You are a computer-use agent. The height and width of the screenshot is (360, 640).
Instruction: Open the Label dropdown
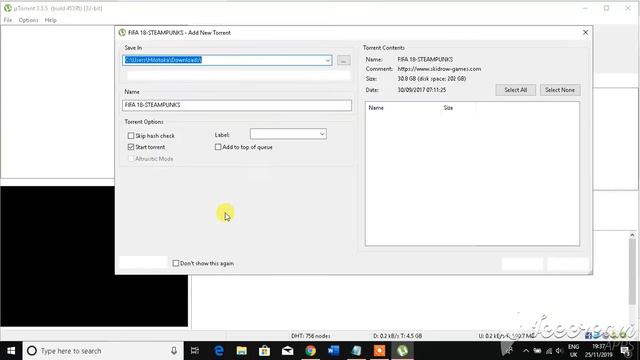(x=322, y=134)
